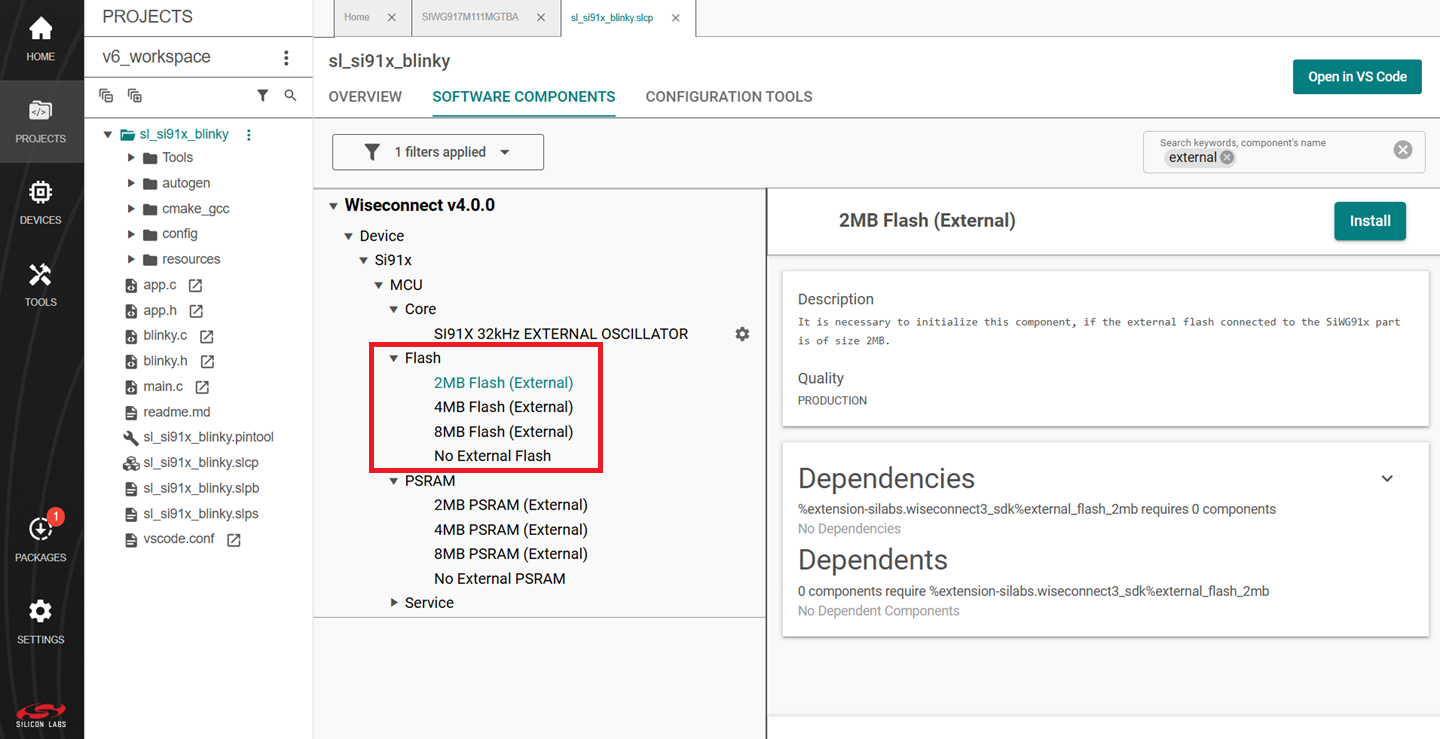Switch to the Configuration Tools tab
Viewport: 1440px width, 739px height.
click(x=728, y=97)
